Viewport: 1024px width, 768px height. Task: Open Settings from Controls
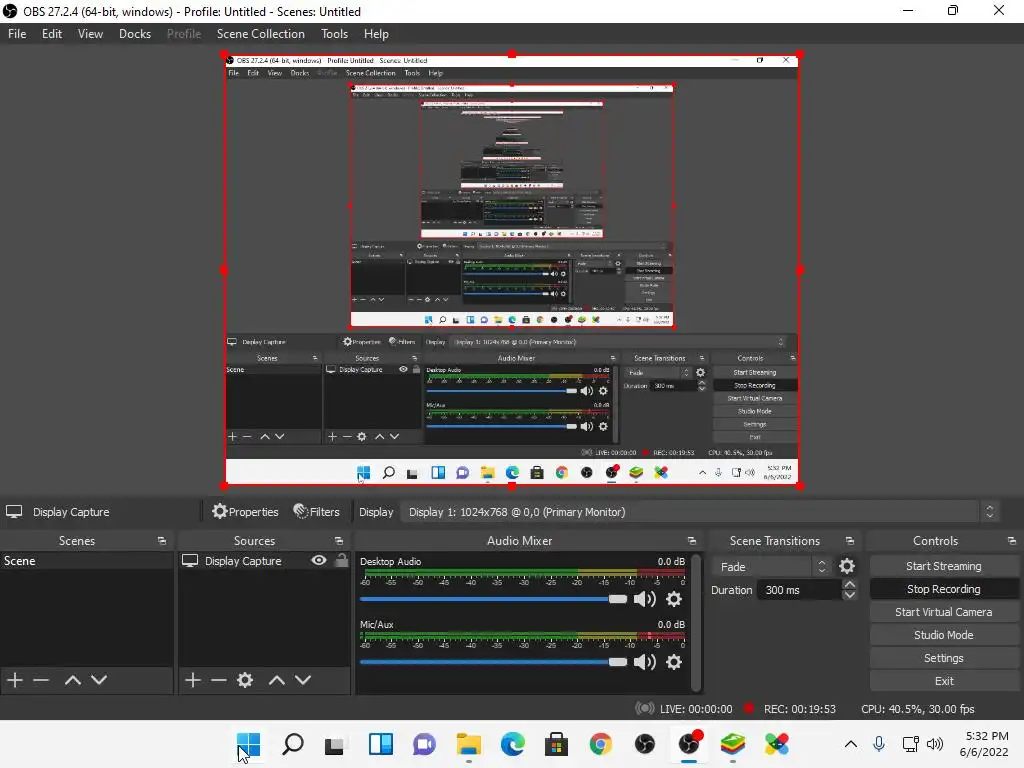(x=944, y=658)
